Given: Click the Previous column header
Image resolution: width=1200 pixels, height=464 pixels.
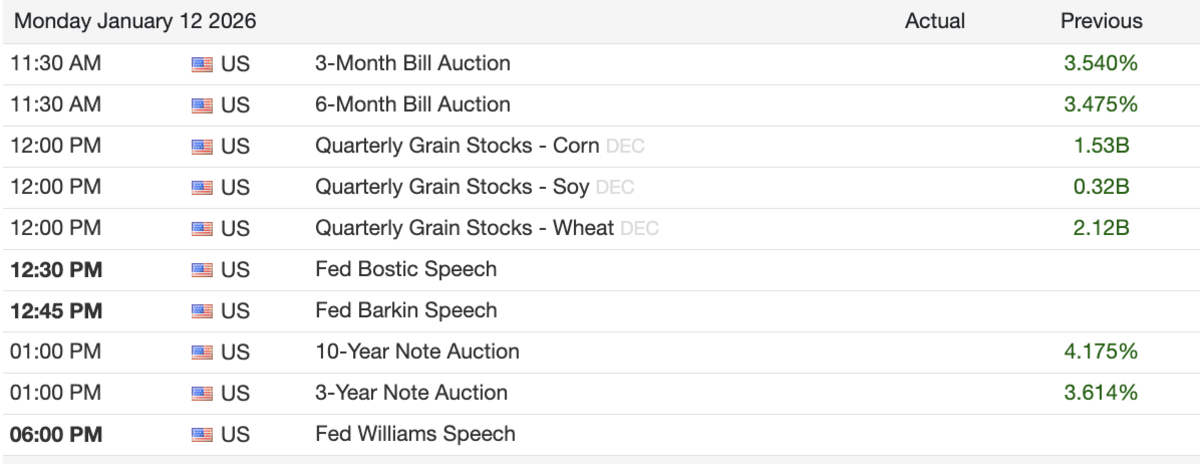Looking at the screenshot, I should point(1101,21).
